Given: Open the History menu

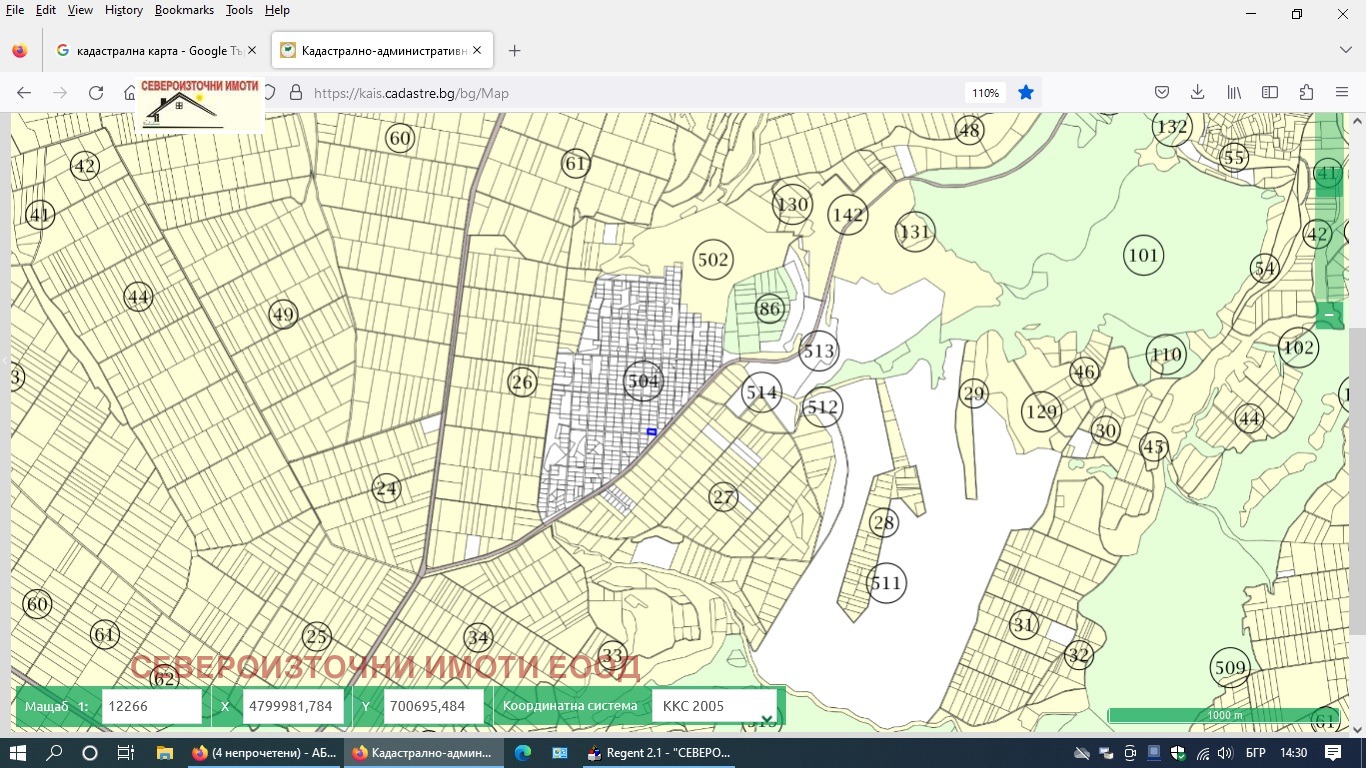Looking at the screenshot, I should pos(124,10).
